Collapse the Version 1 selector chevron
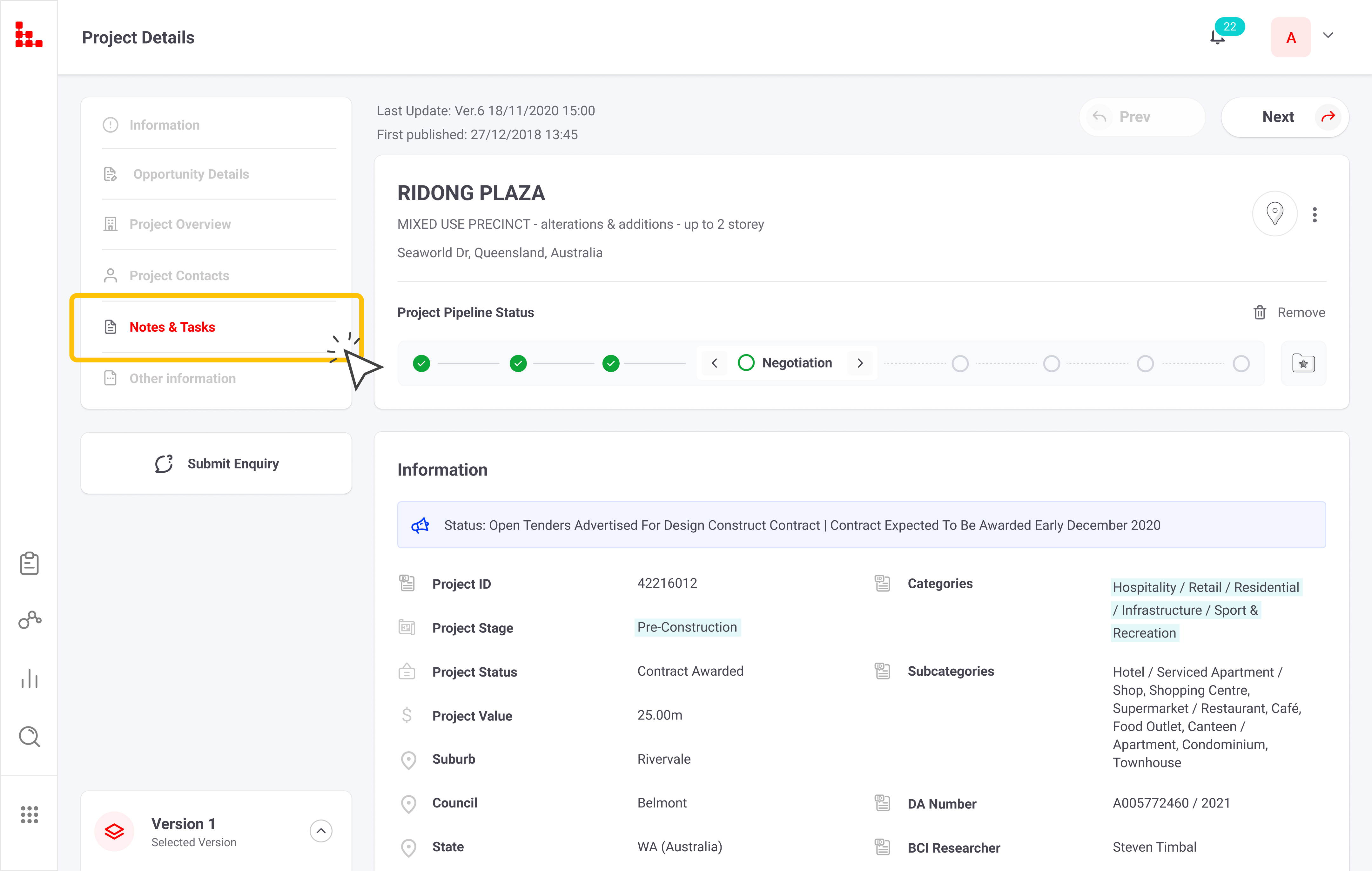This screenshot has height=871, width=1372. (321, 831)
